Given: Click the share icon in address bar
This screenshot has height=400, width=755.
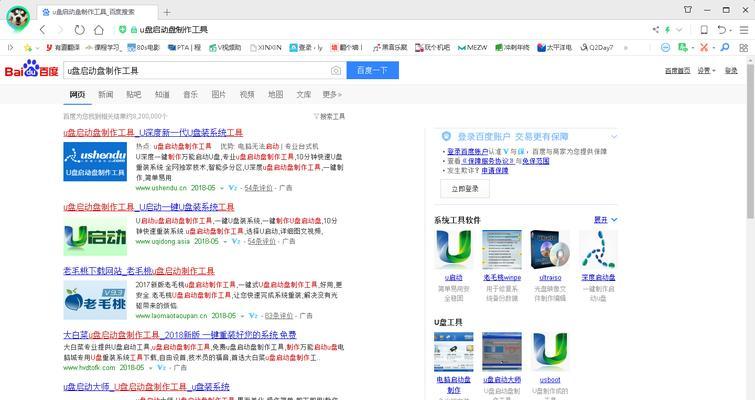Looking at the screenshot, I should click(x=656, y=30).
